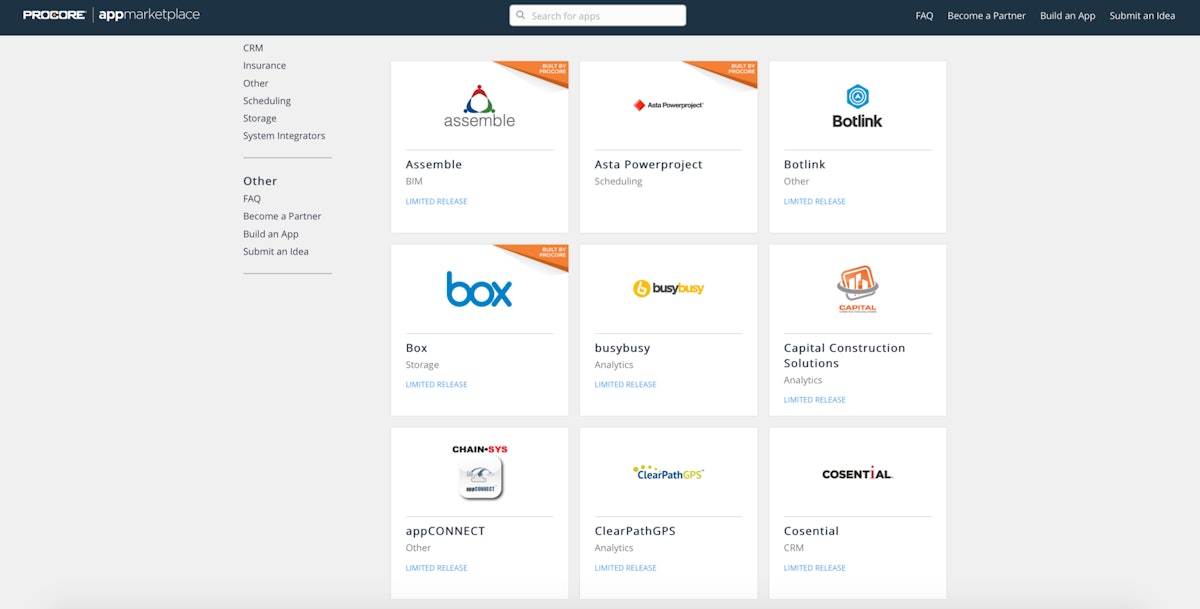Open FAQ from the top navigation
The image size is (1200, 609).
pyautogui.click(x=923, y=16)
